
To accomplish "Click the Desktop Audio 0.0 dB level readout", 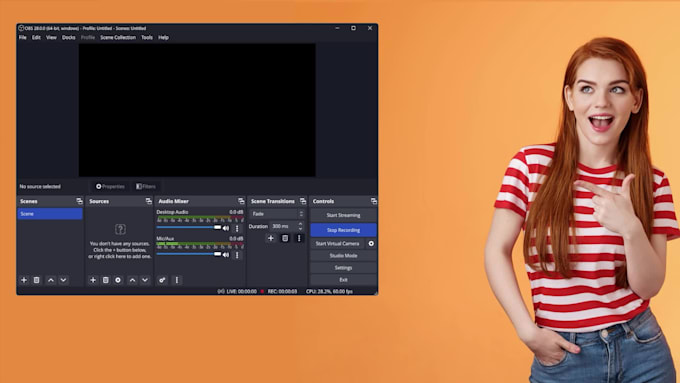I will pos(236,212).
